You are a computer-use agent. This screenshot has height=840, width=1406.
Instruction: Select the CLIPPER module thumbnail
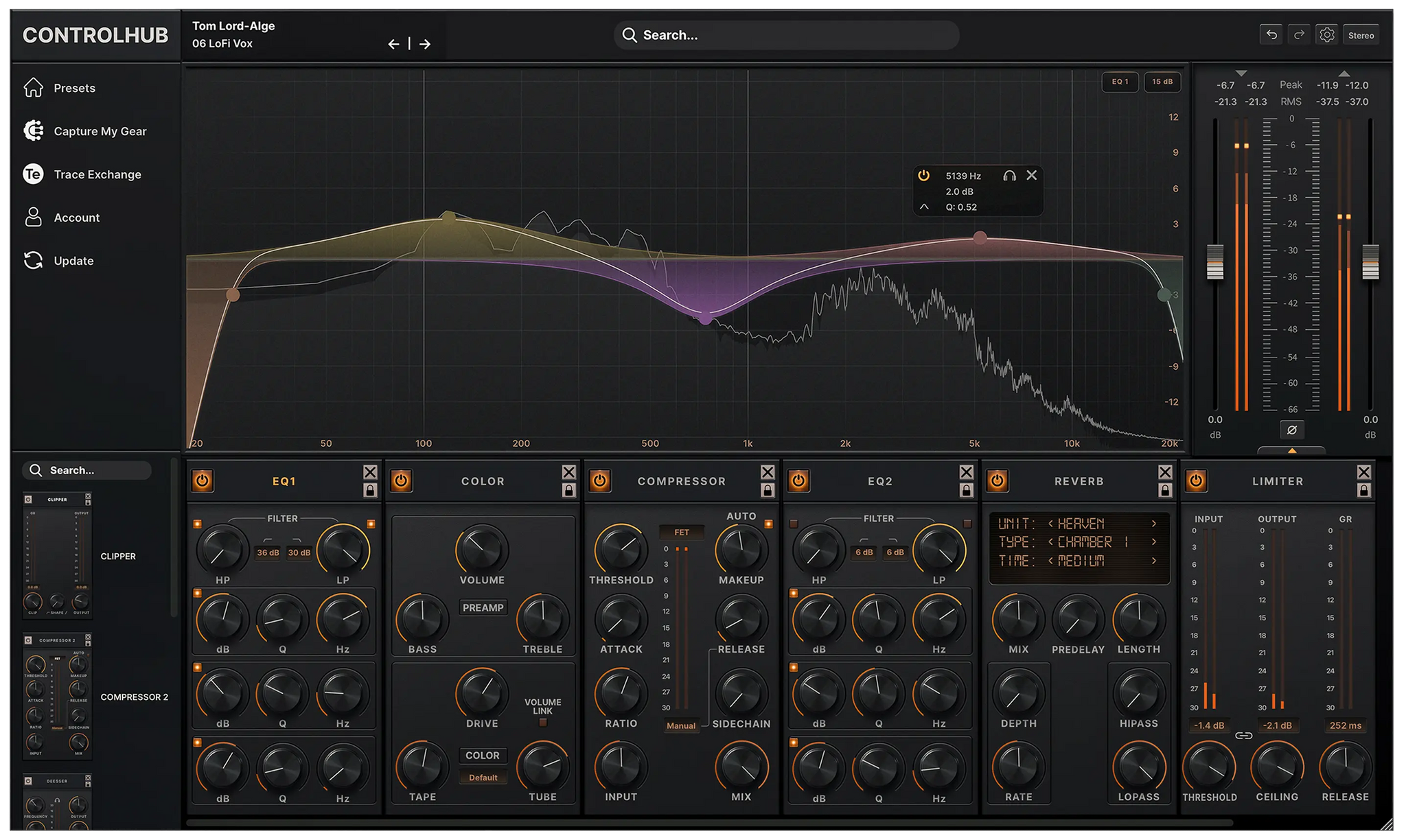(58, 556)
